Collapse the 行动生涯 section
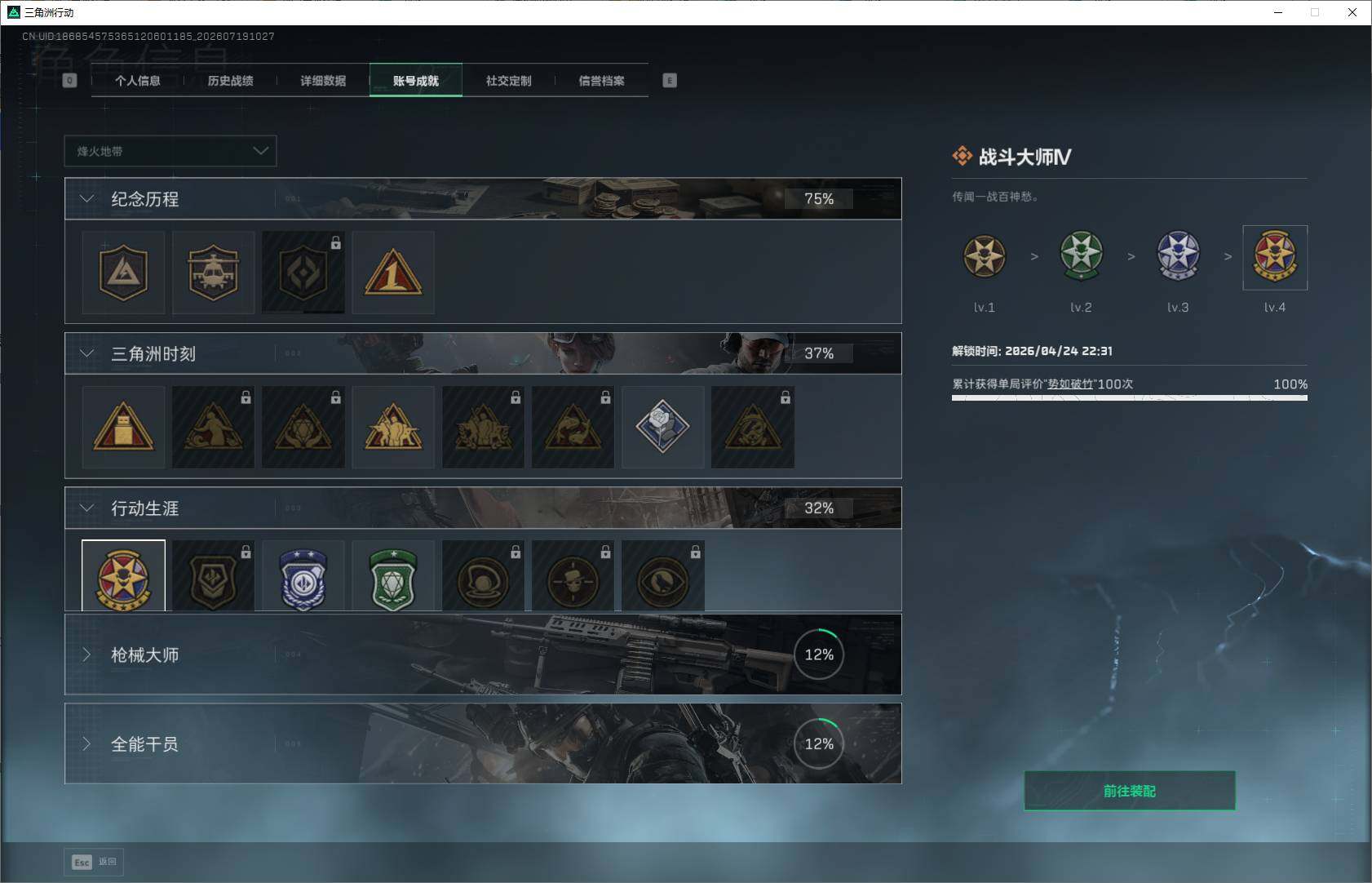 click(x=86, y=508)
